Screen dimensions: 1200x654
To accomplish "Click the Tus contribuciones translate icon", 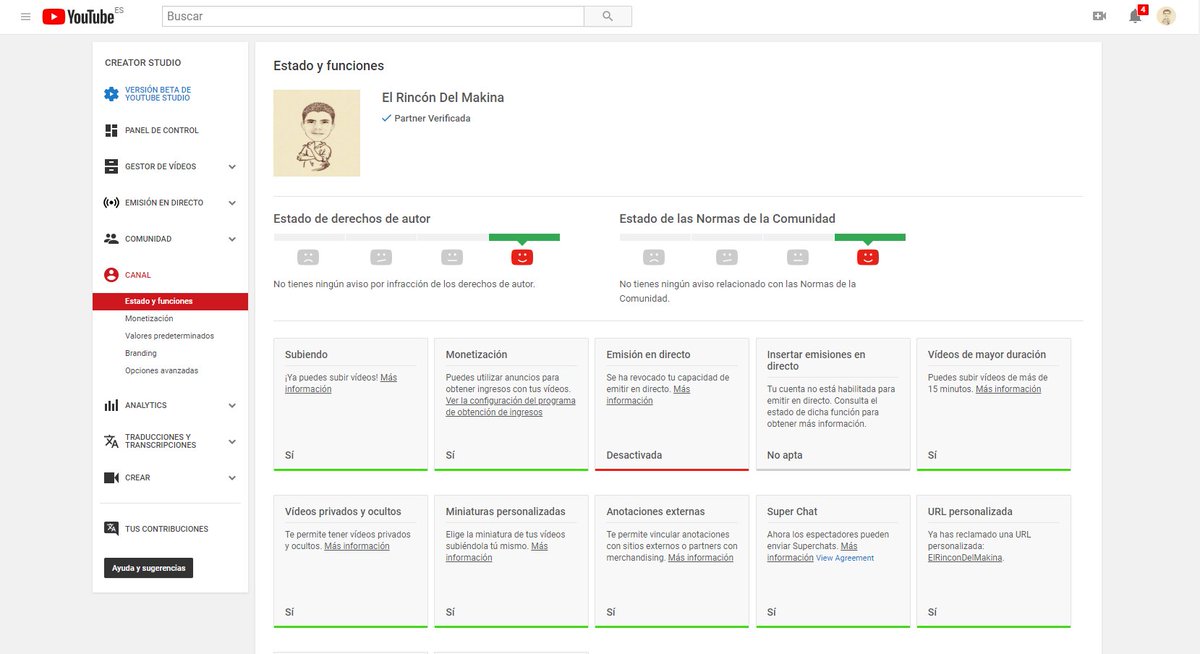I will pyautogui.click(x=111, y=529).
